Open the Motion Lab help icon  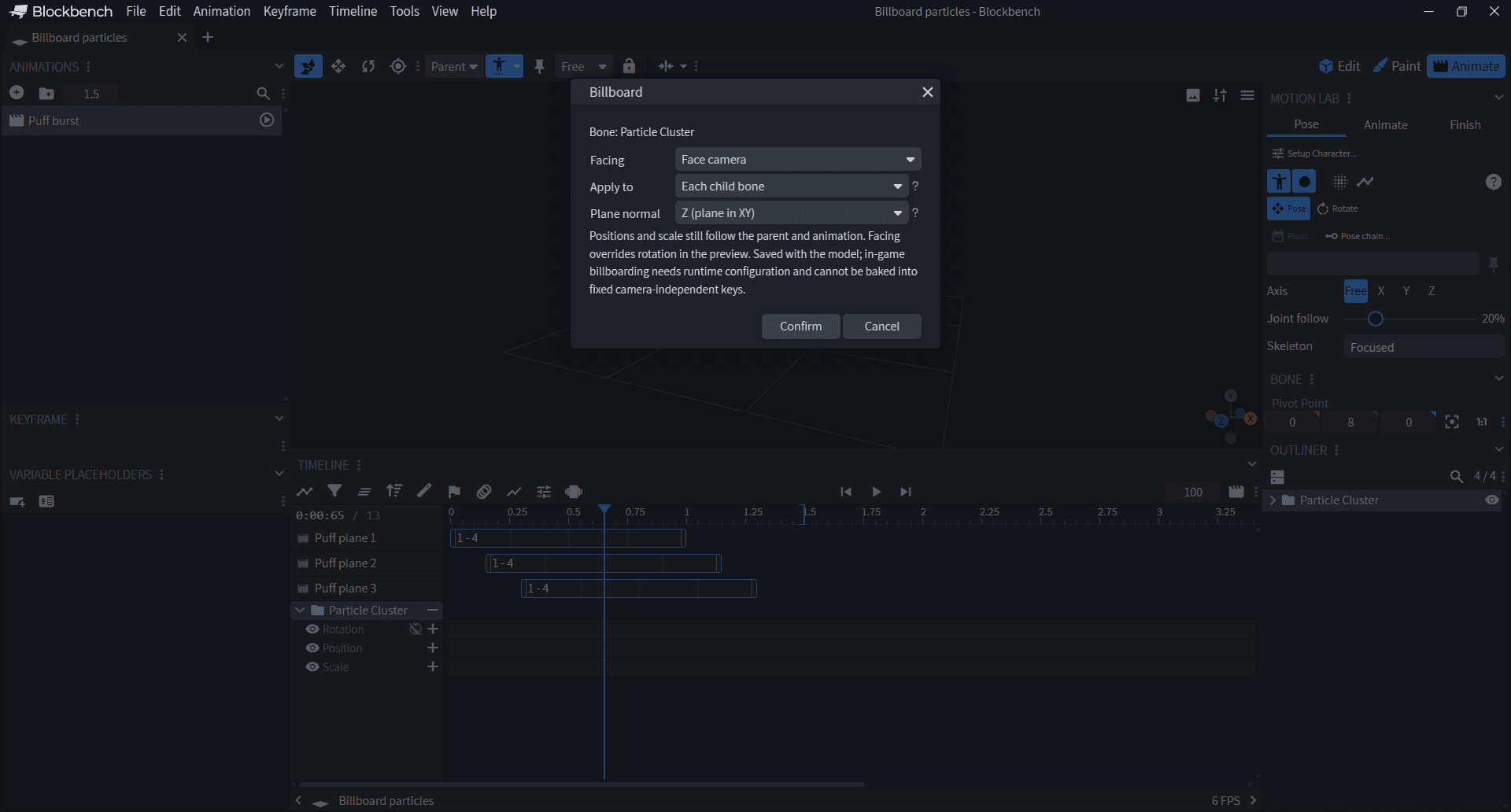[1494, 182]
